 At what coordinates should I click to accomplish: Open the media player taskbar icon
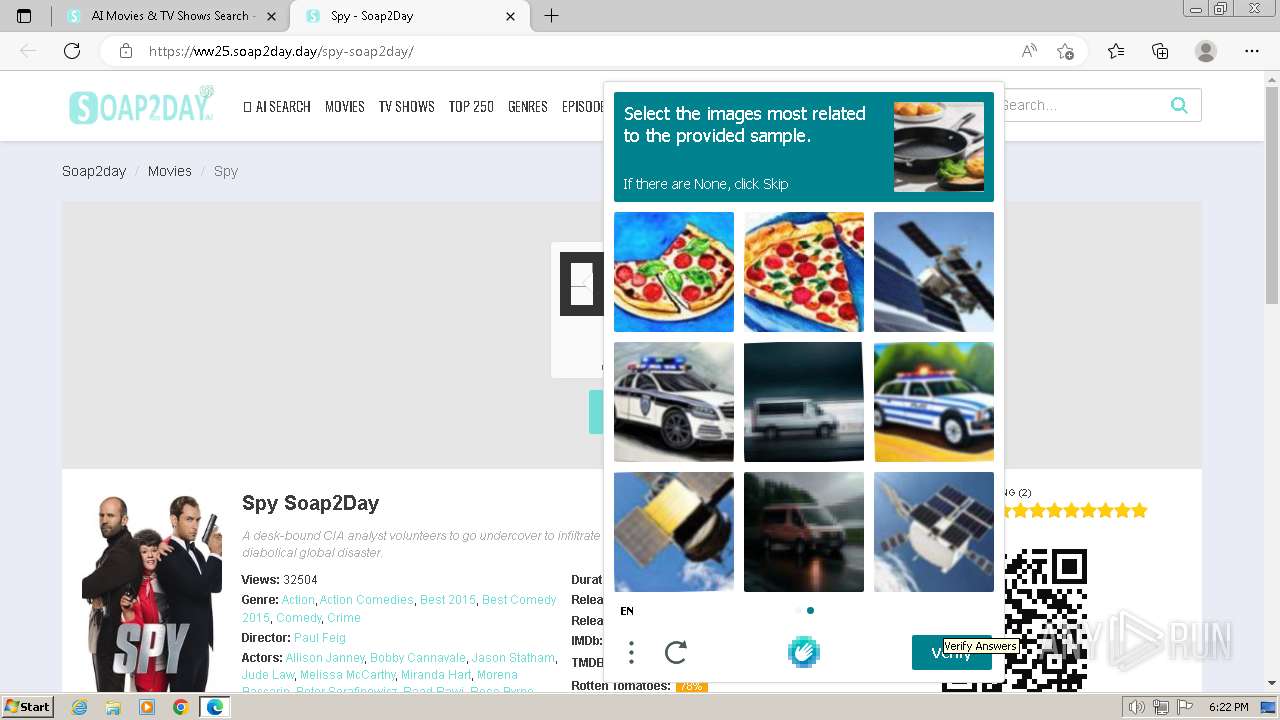pos(147,707)
